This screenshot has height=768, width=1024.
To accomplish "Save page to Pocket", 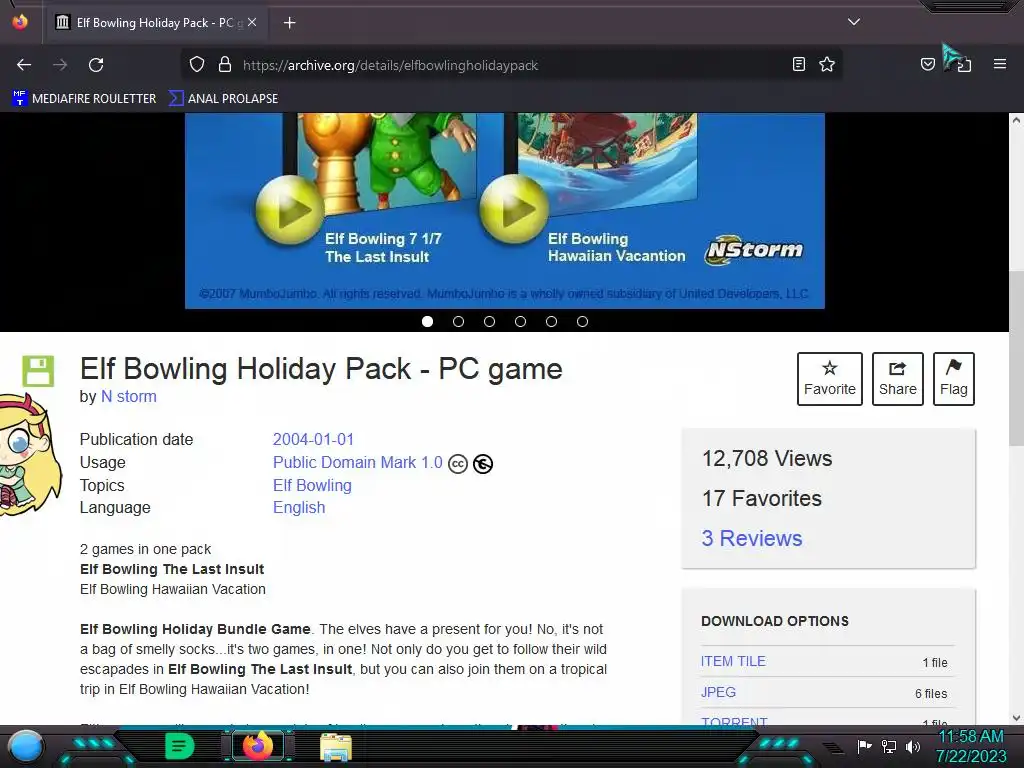I will pos(927,64).
